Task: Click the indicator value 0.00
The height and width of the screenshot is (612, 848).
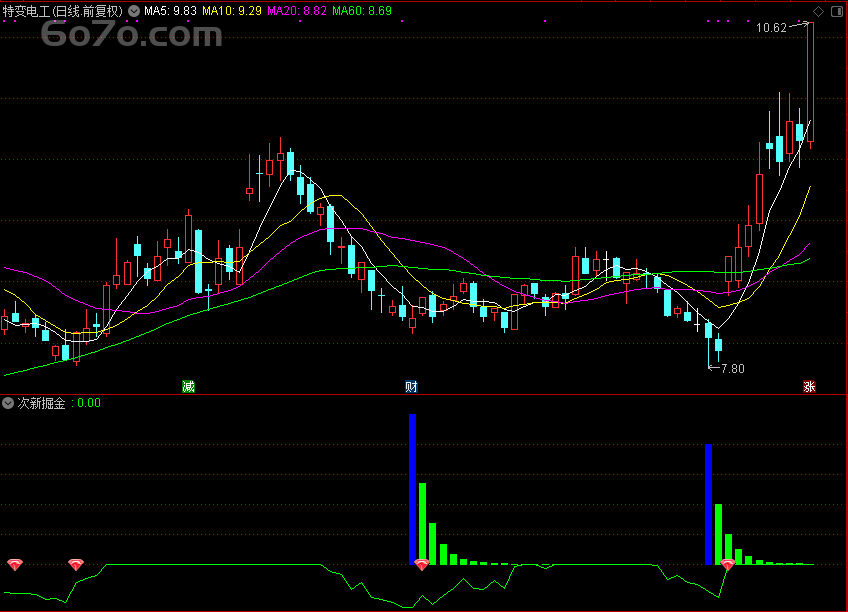Action: point(89,403)
